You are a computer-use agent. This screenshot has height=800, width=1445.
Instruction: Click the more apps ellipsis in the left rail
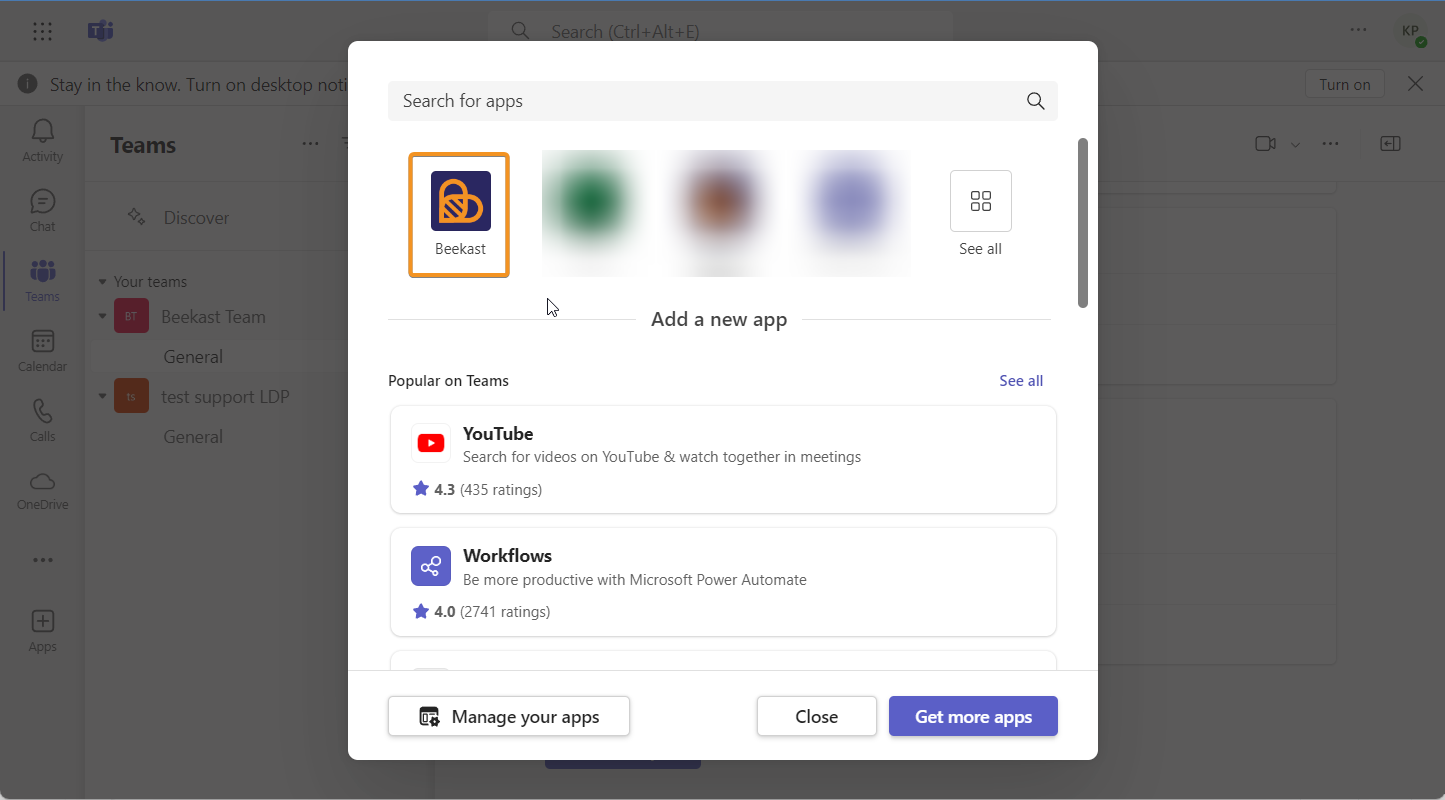pos(42,560)
